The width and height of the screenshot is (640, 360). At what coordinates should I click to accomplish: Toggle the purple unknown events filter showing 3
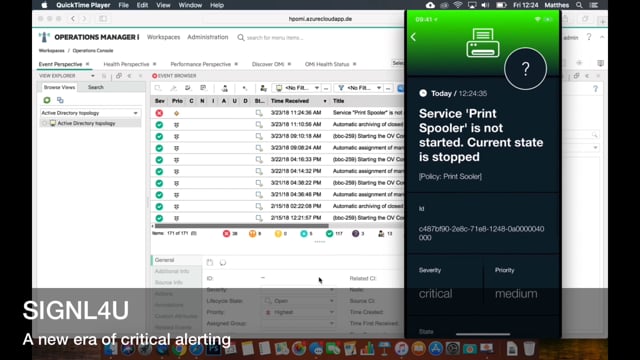click(x=358, y=233)
